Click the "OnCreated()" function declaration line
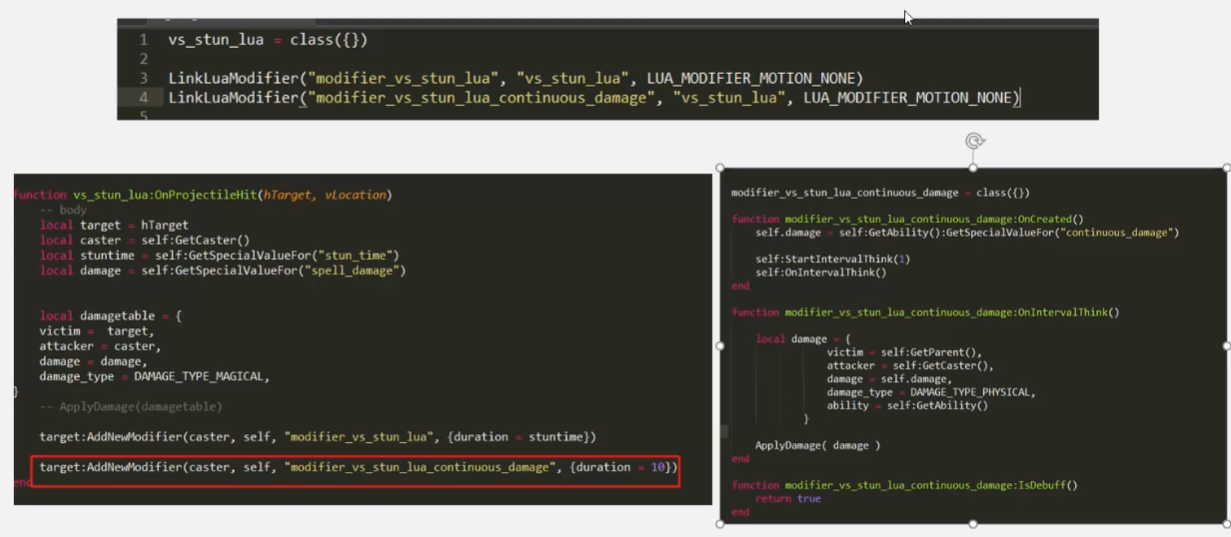The width and height of the screenshot is (1231, 537). tap(907, 218)
